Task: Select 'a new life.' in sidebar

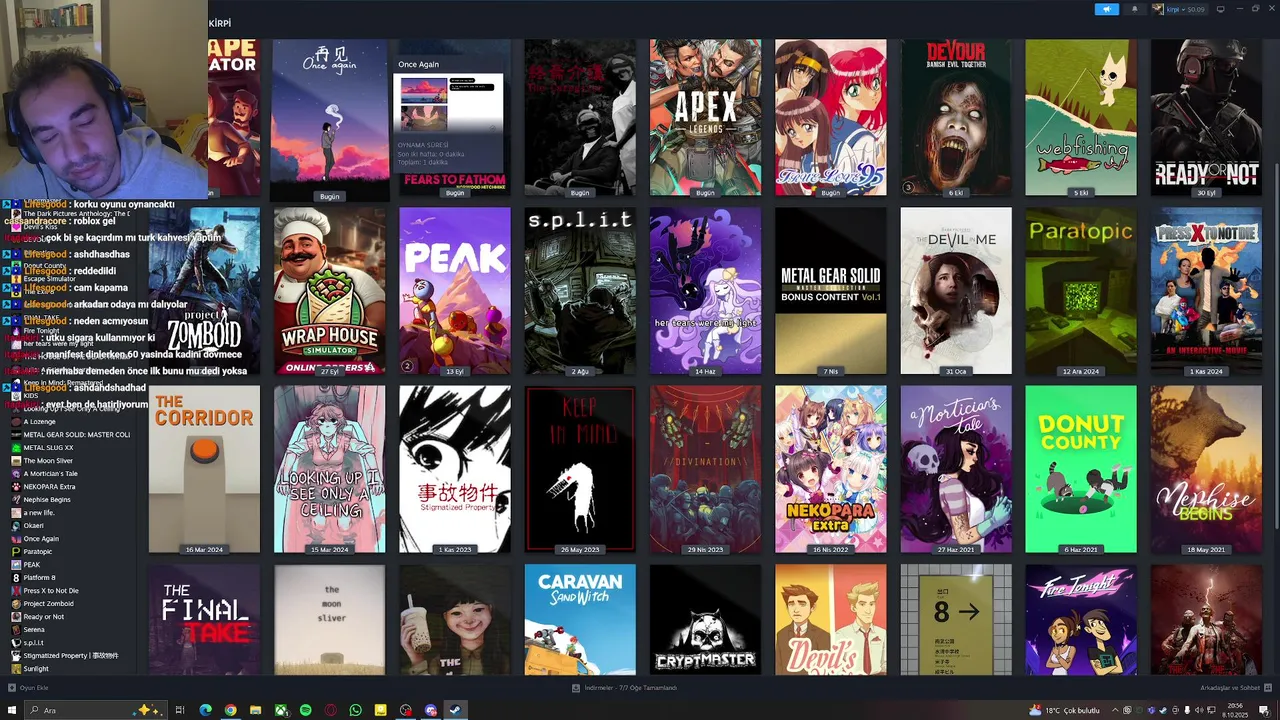Action: [39, 513]
